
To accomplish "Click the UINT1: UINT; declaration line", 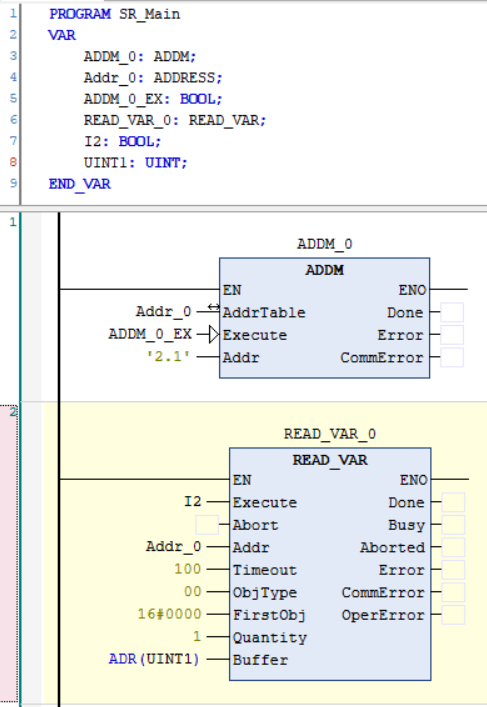I will click(x=135, y=163).
